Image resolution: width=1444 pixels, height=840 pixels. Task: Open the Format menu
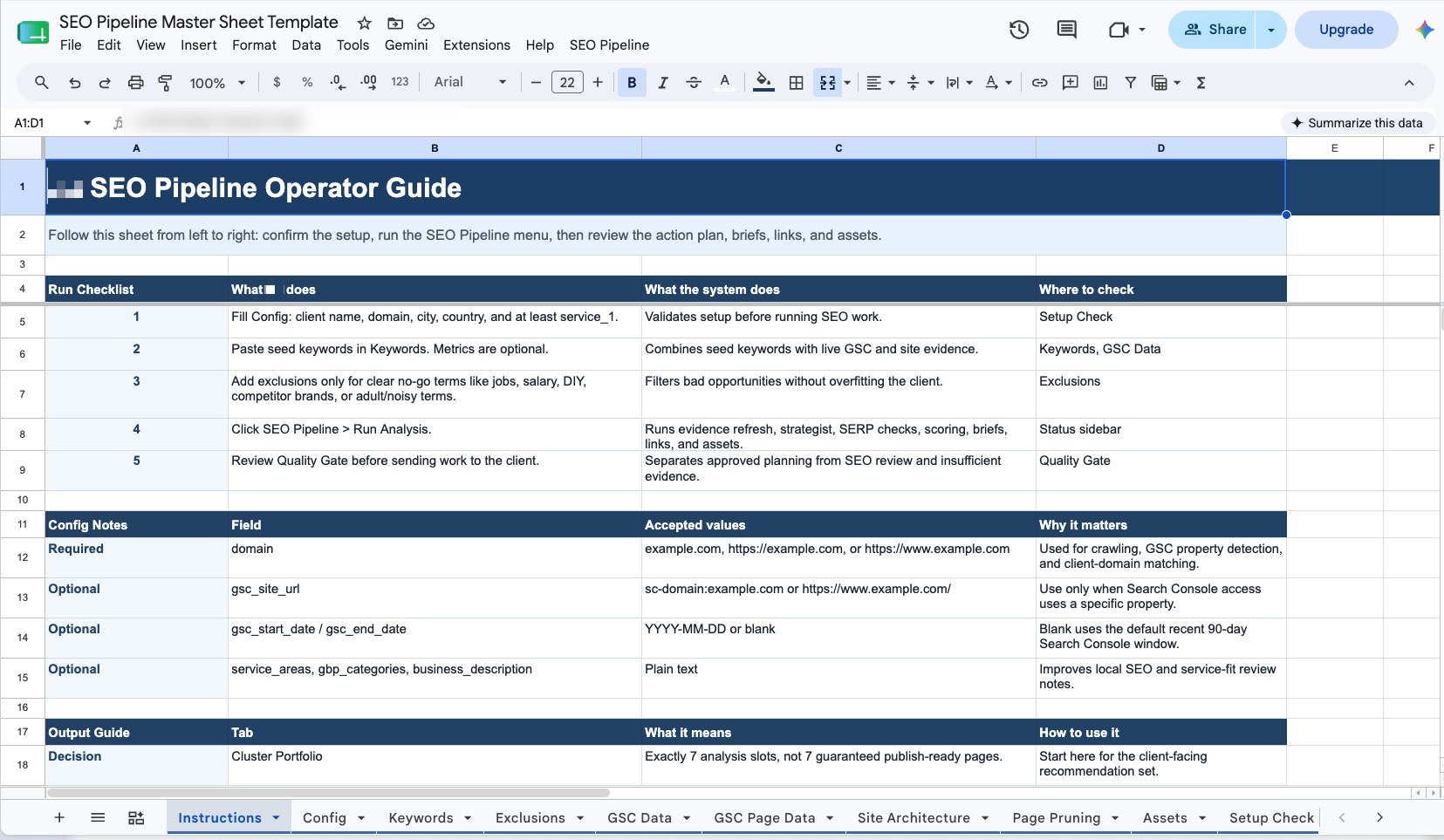click(x=254, y=45)
